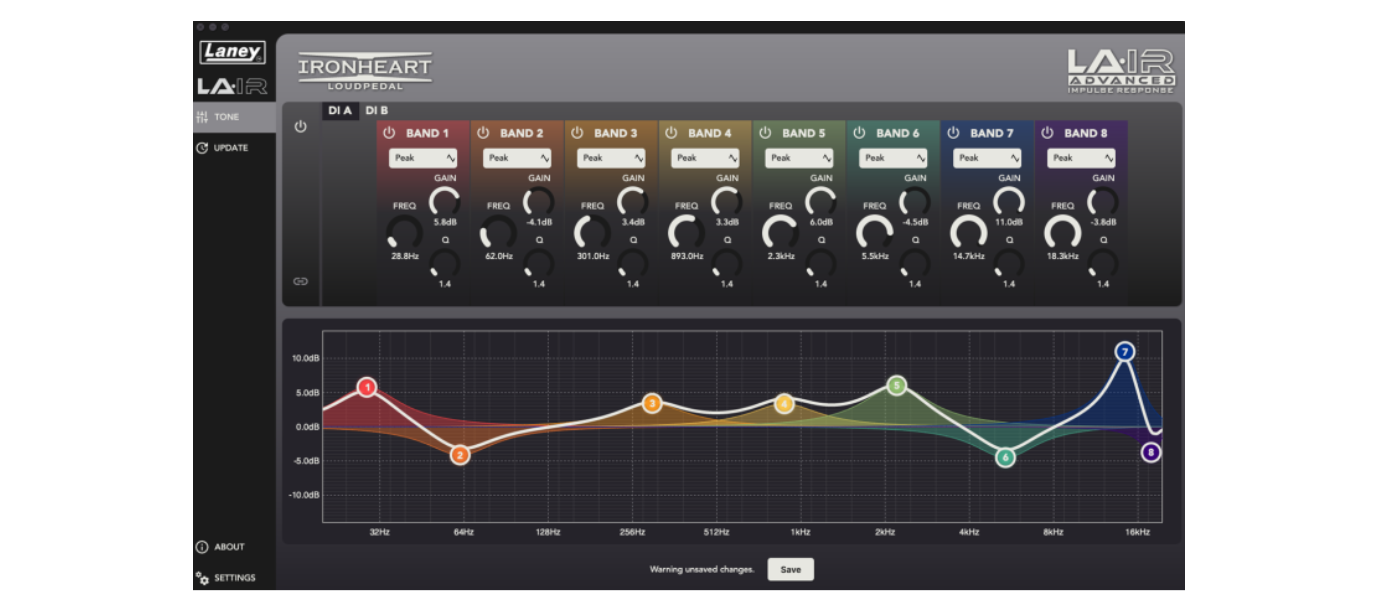Toggle Band 8 power button
This screenshot has height=600, width=1400.
pos(1047,133)
